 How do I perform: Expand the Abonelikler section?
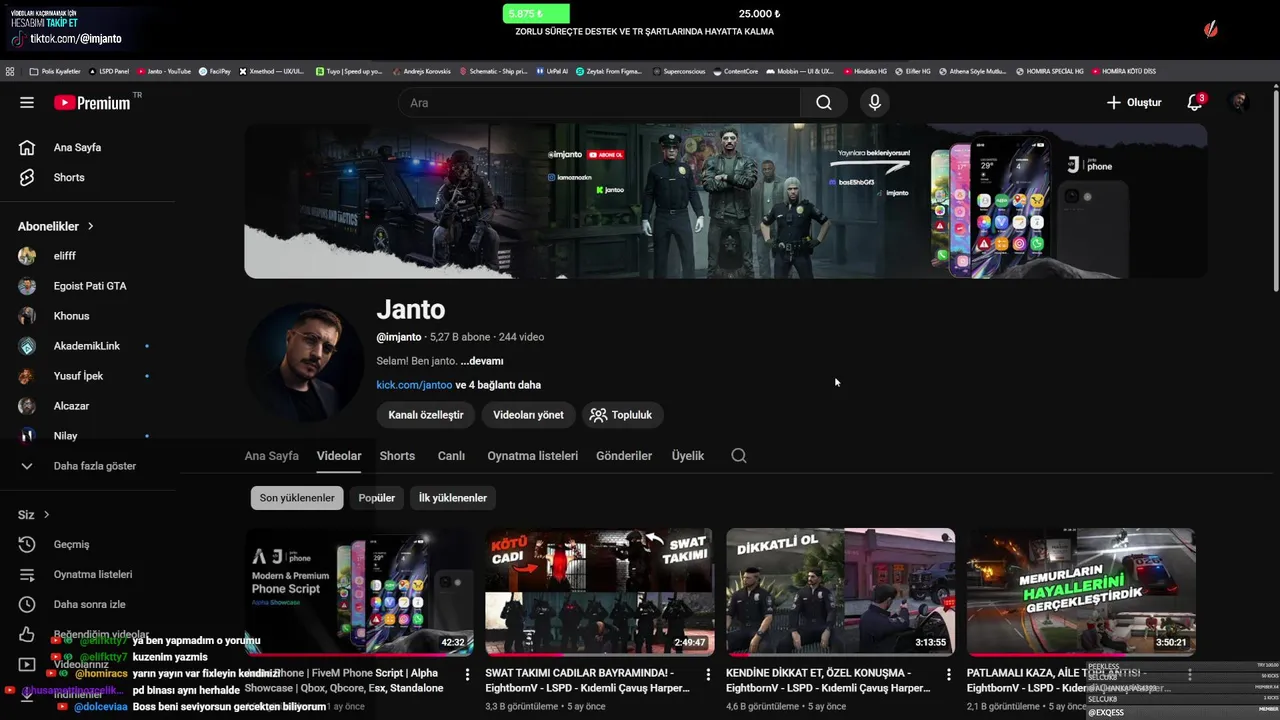[56, 226]
